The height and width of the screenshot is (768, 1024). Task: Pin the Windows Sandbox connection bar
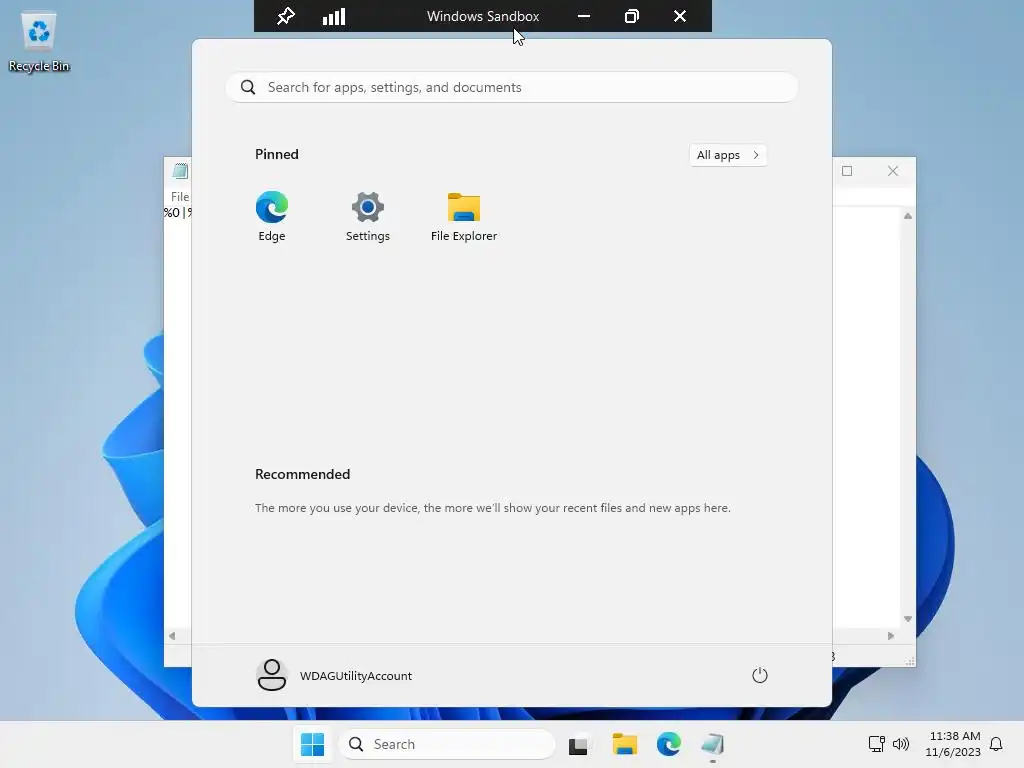pos(285,16)
